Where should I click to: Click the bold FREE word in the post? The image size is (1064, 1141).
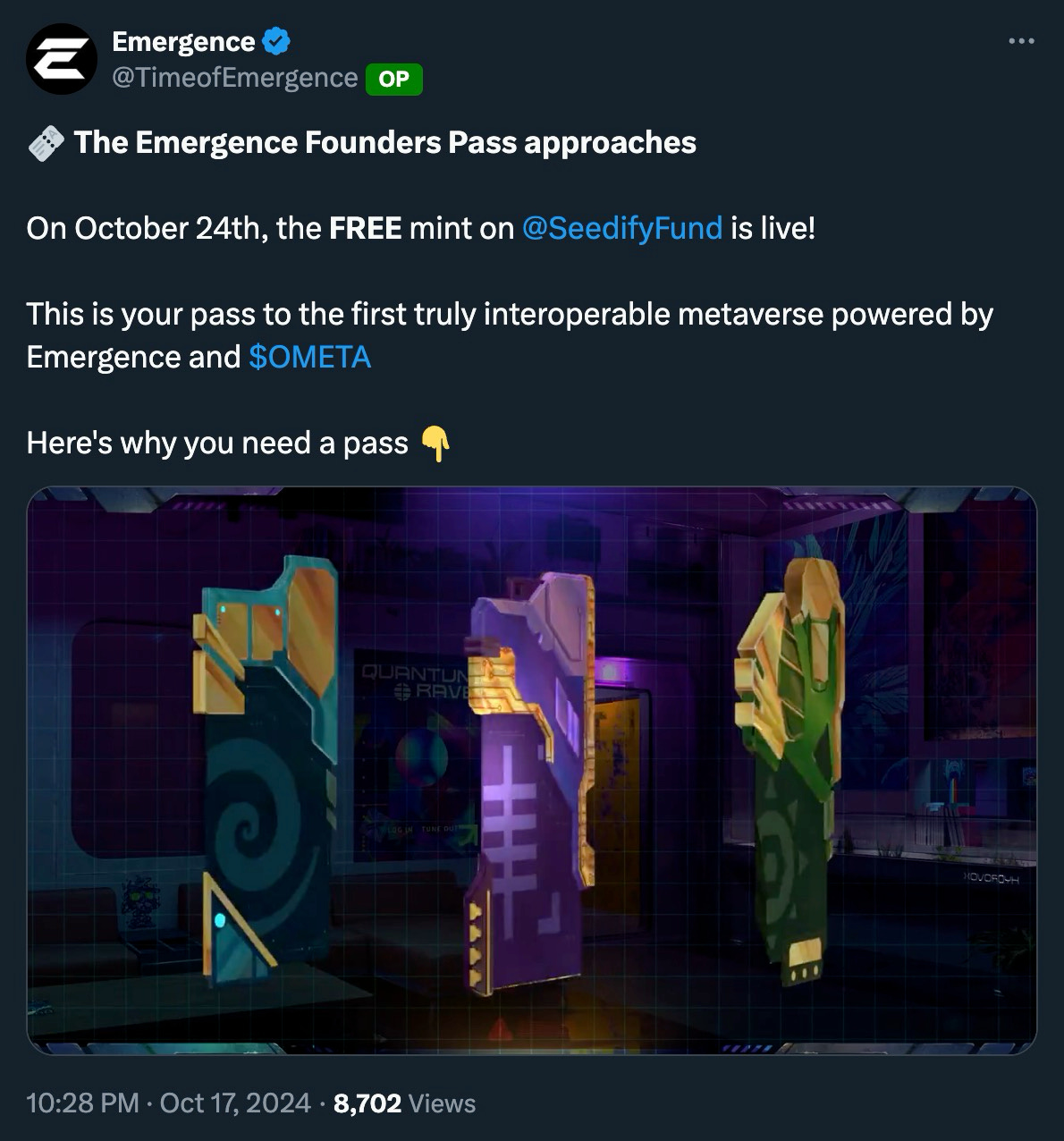click(x=365, y=228)
